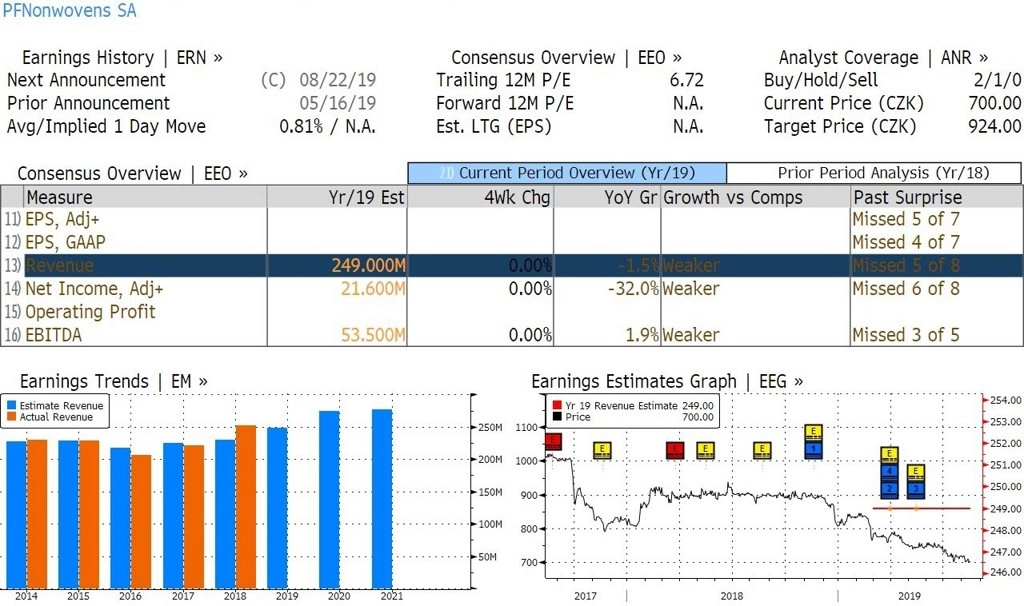Viewport: 1024px width, 606px height.
Task: Select the EPS, Adj+ row
Action: click(512, 219)
